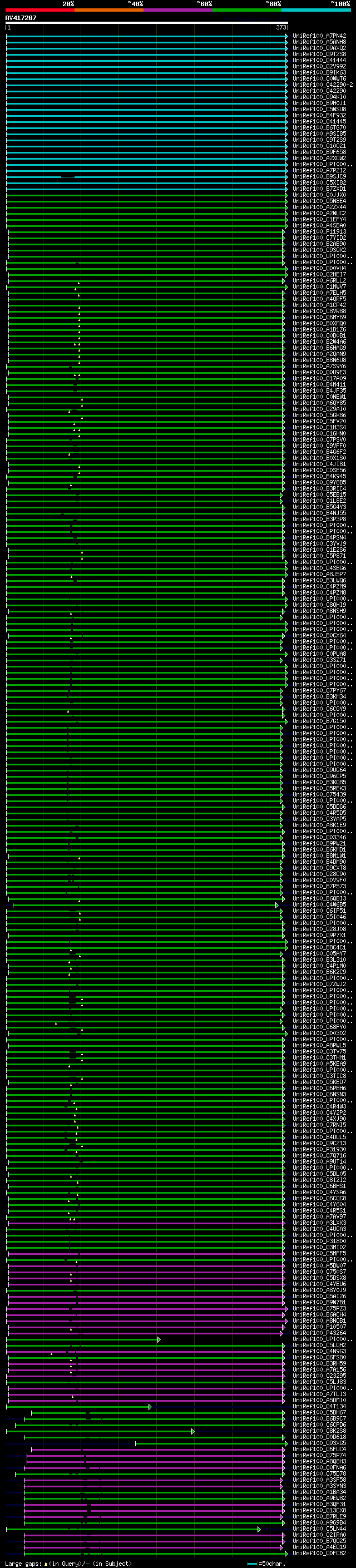The height and width of the screenshot is (1568, 356).
Task: Select the UniRef100_Q0WWT6 label
Action: (319, 79)
